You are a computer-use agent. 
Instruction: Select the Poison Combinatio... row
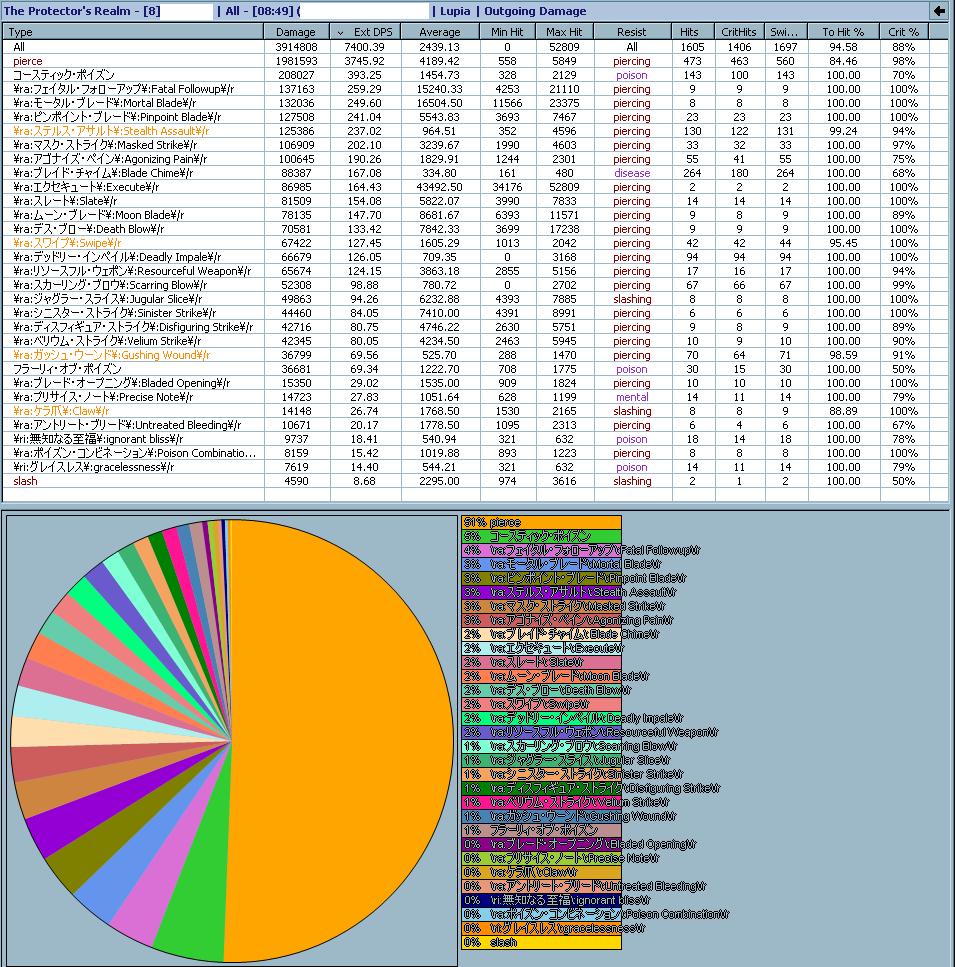(x=475, y=453)
